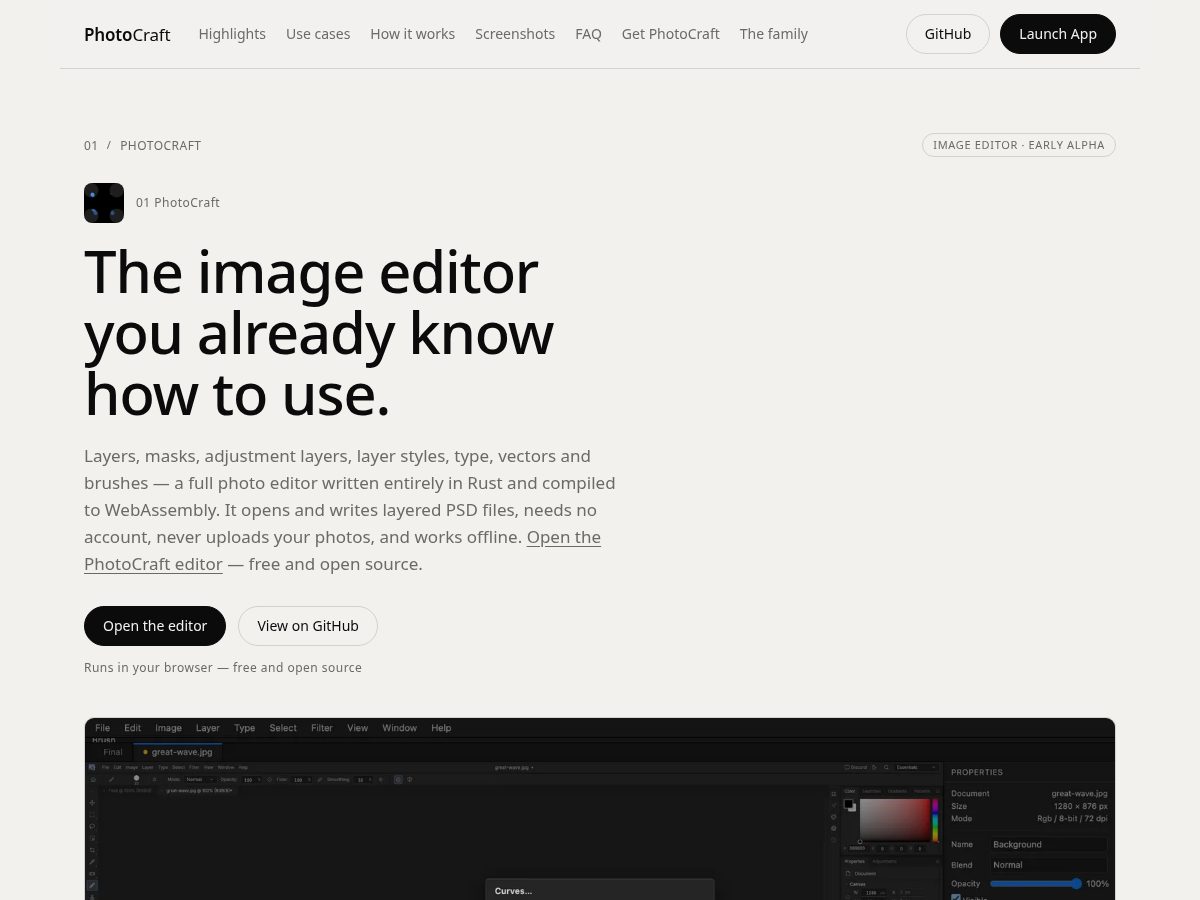The width and height of the screenshot is (1200, 900).
Task: Click the Launch App button
Action: tap(1057, 34)
